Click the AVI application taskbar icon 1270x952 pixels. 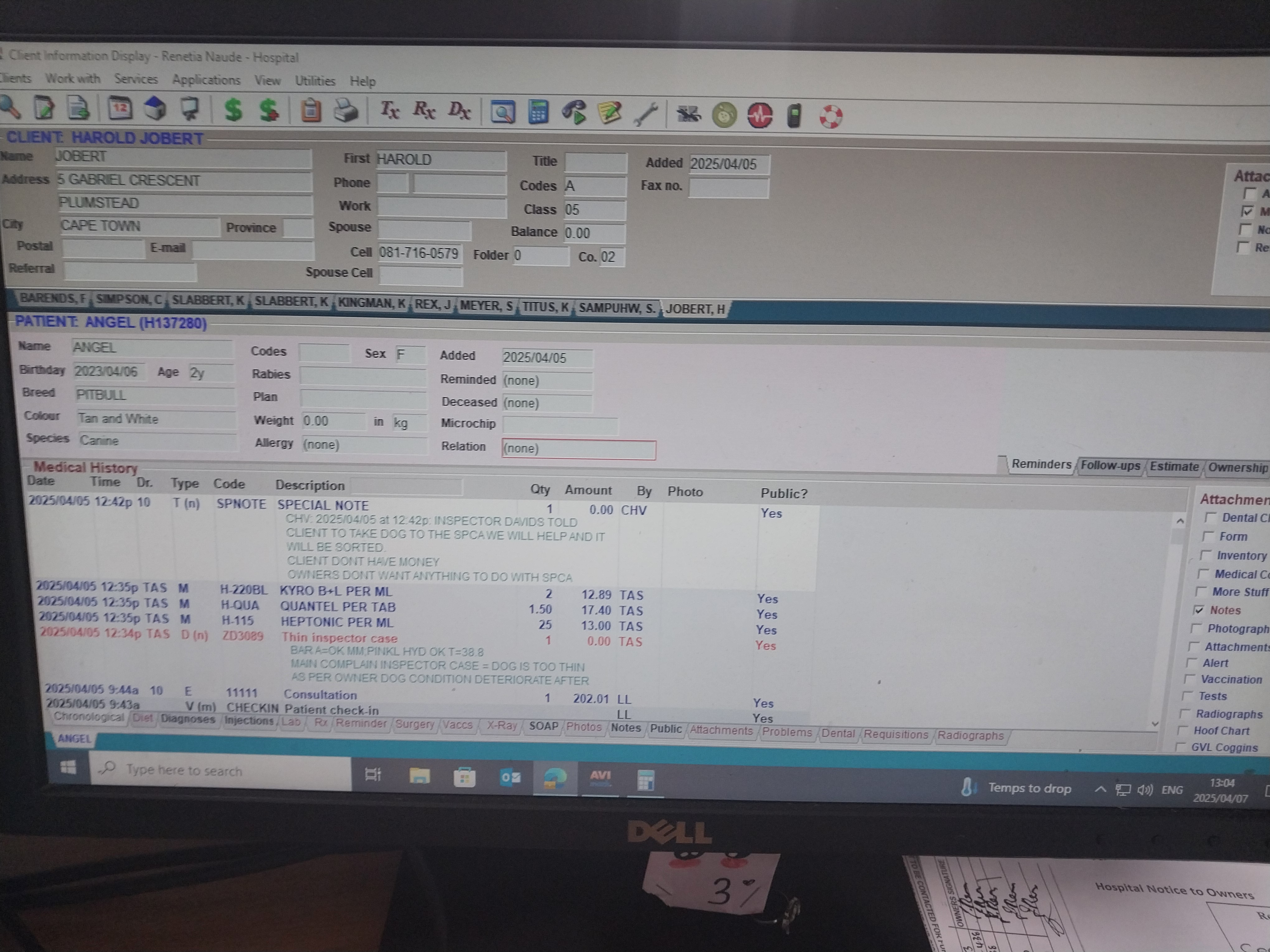coord(600,779)
